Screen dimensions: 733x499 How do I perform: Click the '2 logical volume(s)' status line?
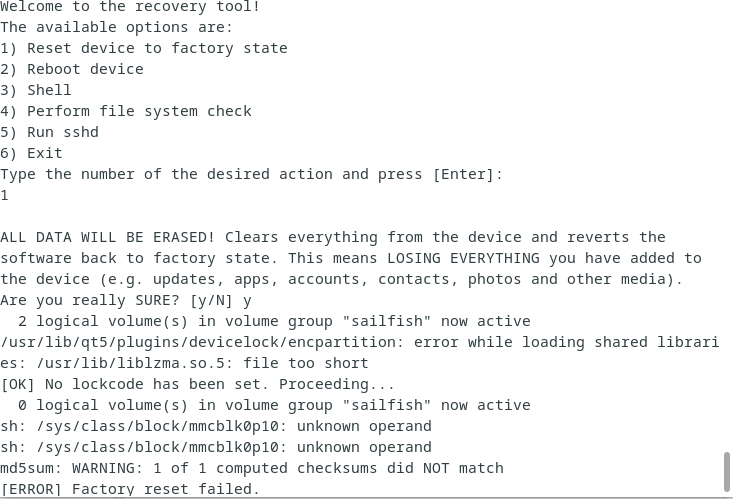click(x=274, y=321)
